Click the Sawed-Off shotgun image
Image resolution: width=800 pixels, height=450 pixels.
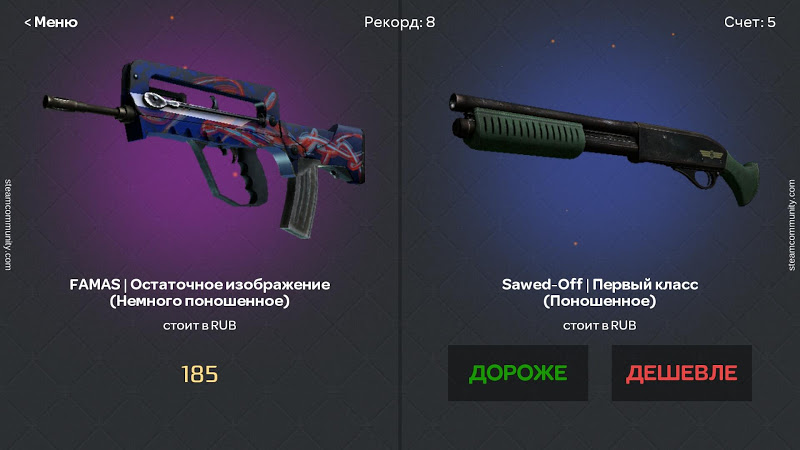click(x=605, y=148)
